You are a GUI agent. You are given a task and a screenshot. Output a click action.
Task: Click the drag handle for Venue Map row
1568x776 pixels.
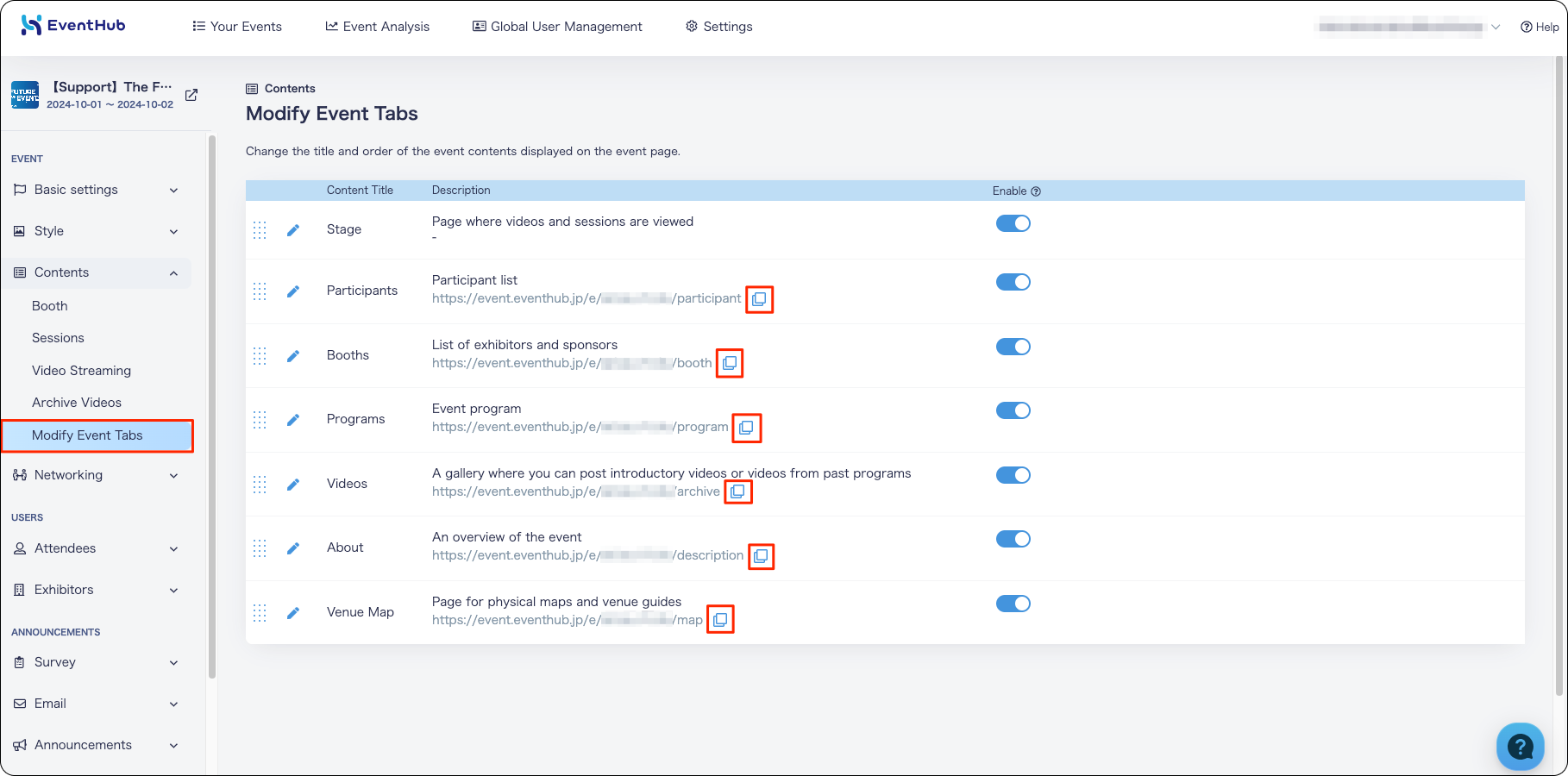tap(260, 613)
